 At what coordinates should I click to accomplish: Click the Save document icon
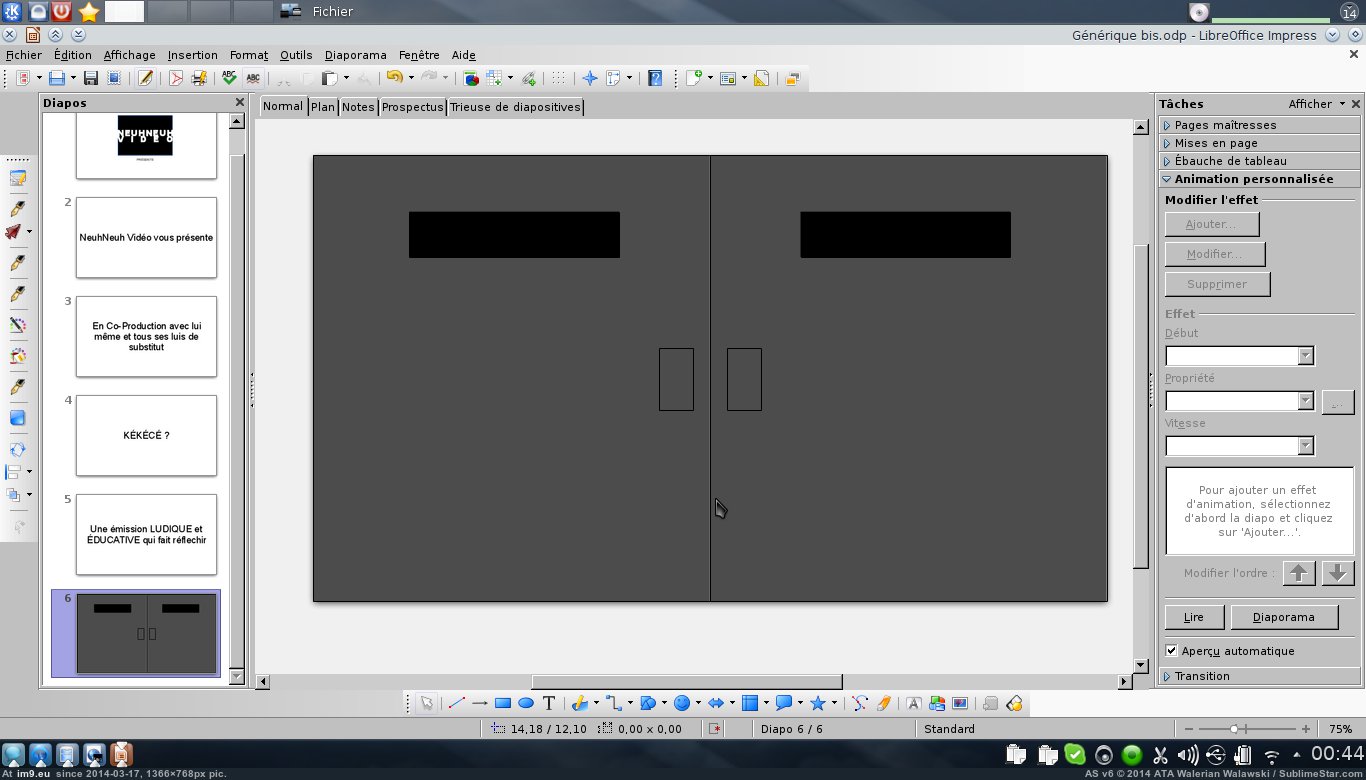[90, 78]
